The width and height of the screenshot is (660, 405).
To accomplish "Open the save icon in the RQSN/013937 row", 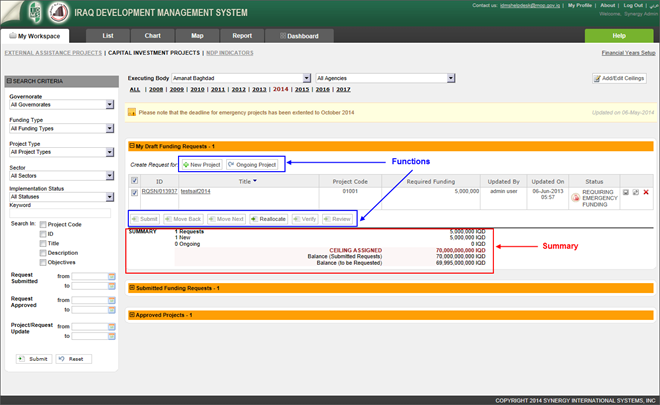I will point(626,192).
